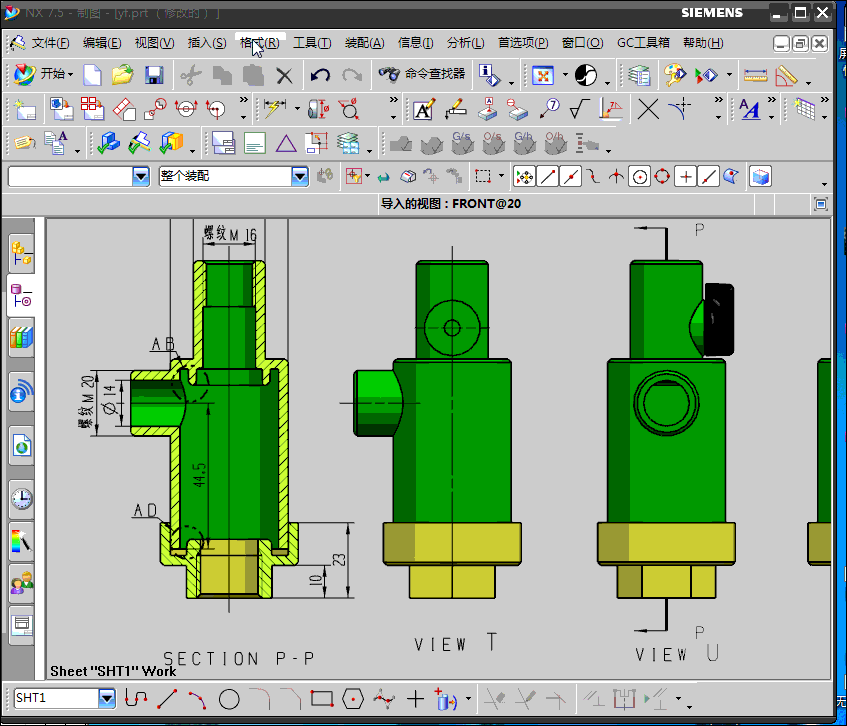Click the Undo arrow icon
847x726 pixels.
[320, 75]
